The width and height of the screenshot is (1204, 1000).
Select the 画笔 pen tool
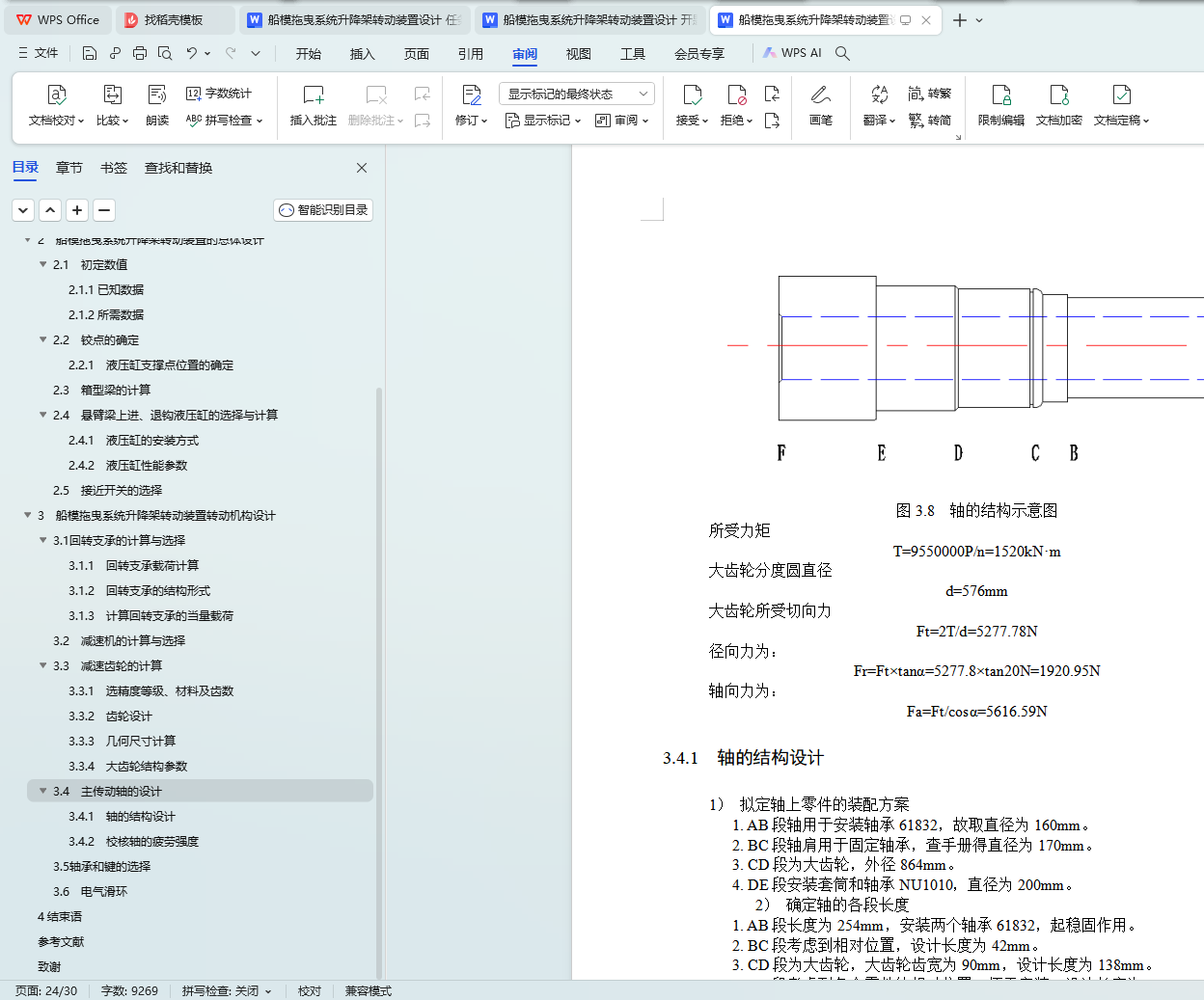click(821, 106)
